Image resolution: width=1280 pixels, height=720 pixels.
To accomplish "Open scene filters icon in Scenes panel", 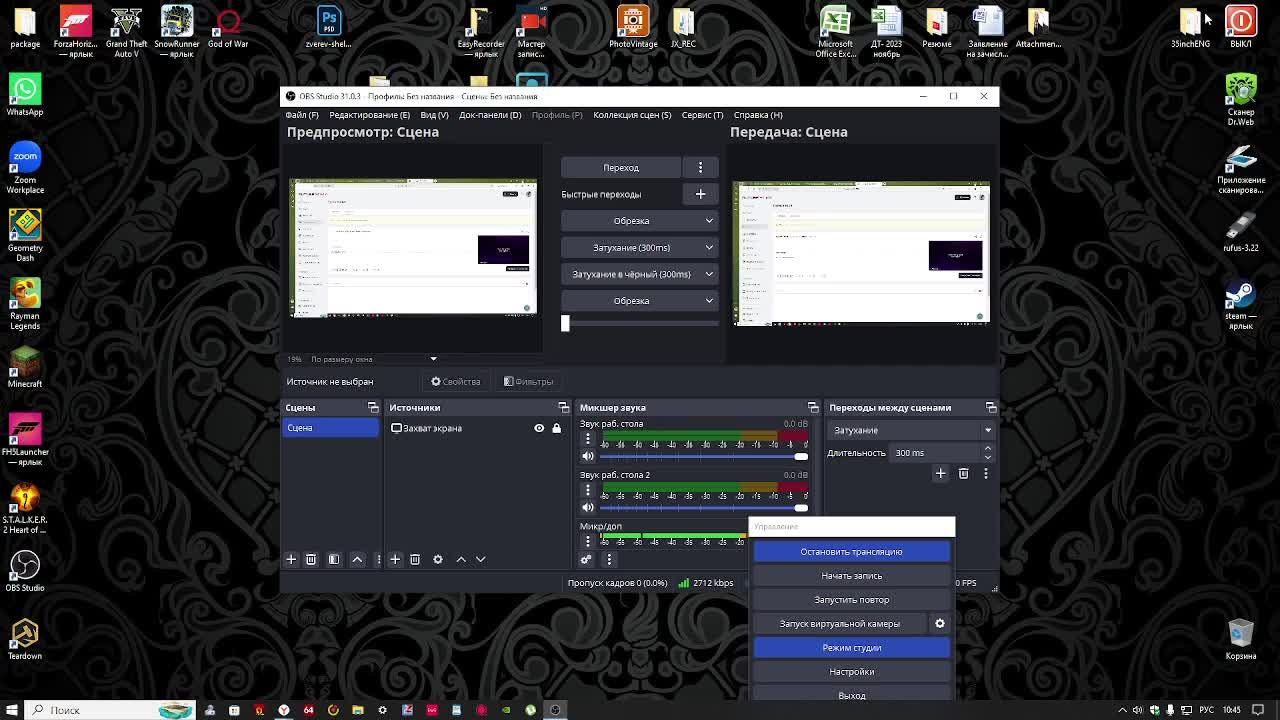I will pos(334,559).
